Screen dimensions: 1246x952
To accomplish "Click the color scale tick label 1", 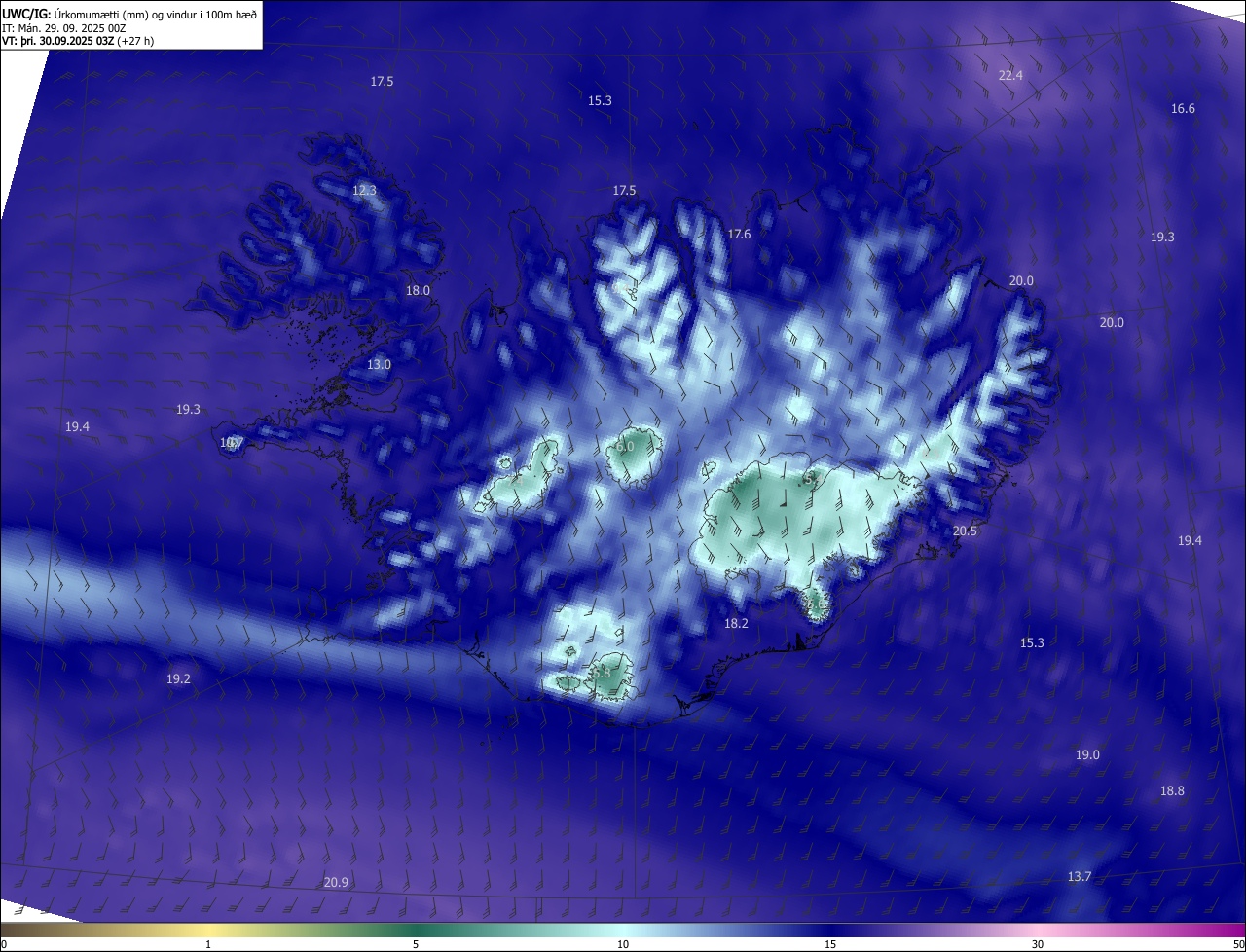I will coord(208,945).
